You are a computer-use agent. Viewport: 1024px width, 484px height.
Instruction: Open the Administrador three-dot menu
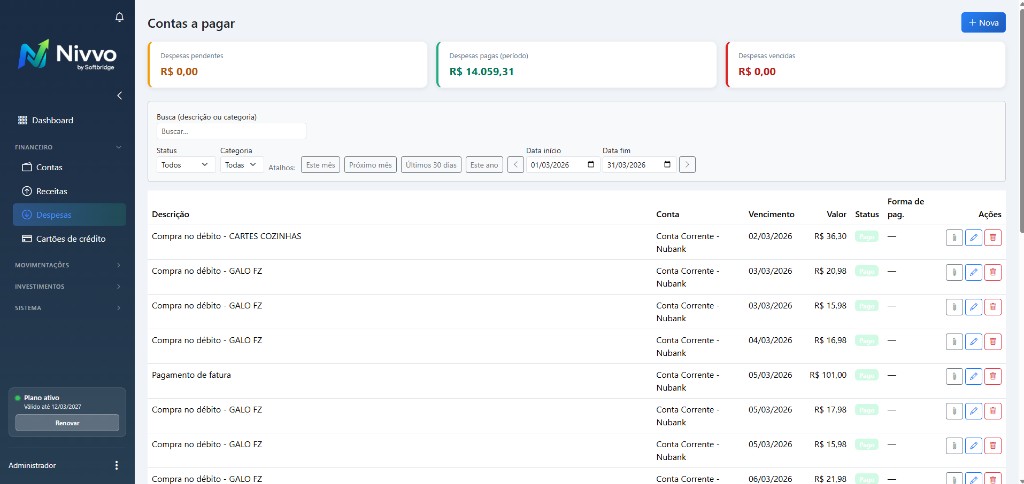117,465
